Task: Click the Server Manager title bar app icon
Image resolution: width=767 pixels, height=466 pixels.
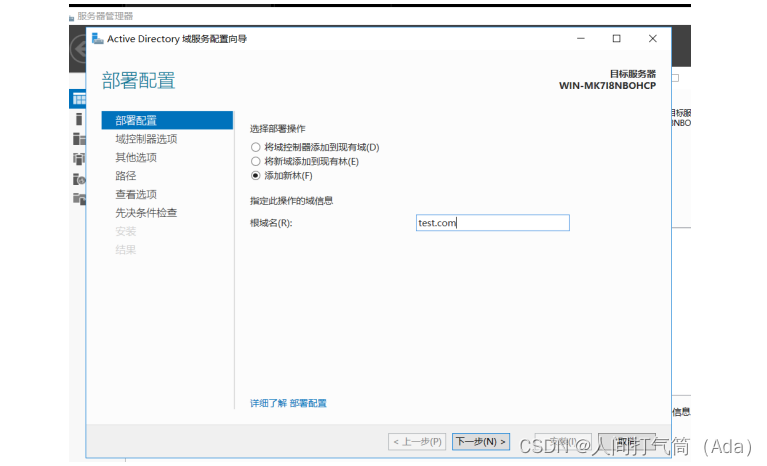Action: coord(72,18)
